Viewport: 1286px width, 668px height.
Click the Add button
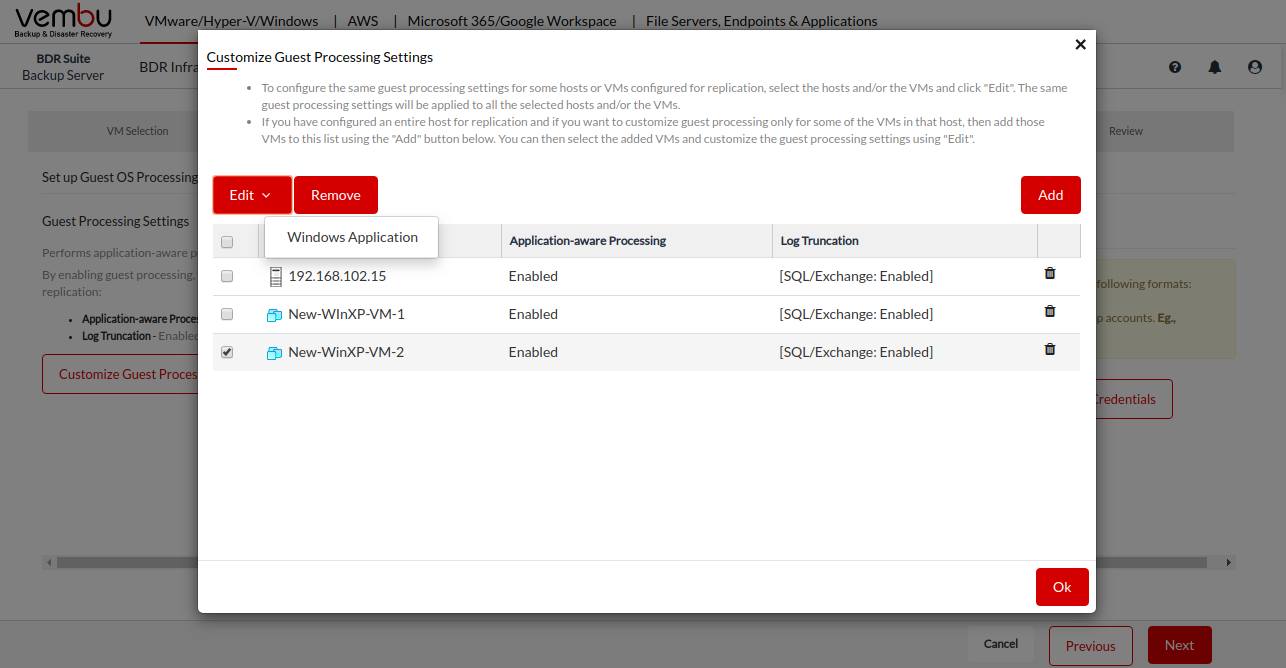[1050, 195]
